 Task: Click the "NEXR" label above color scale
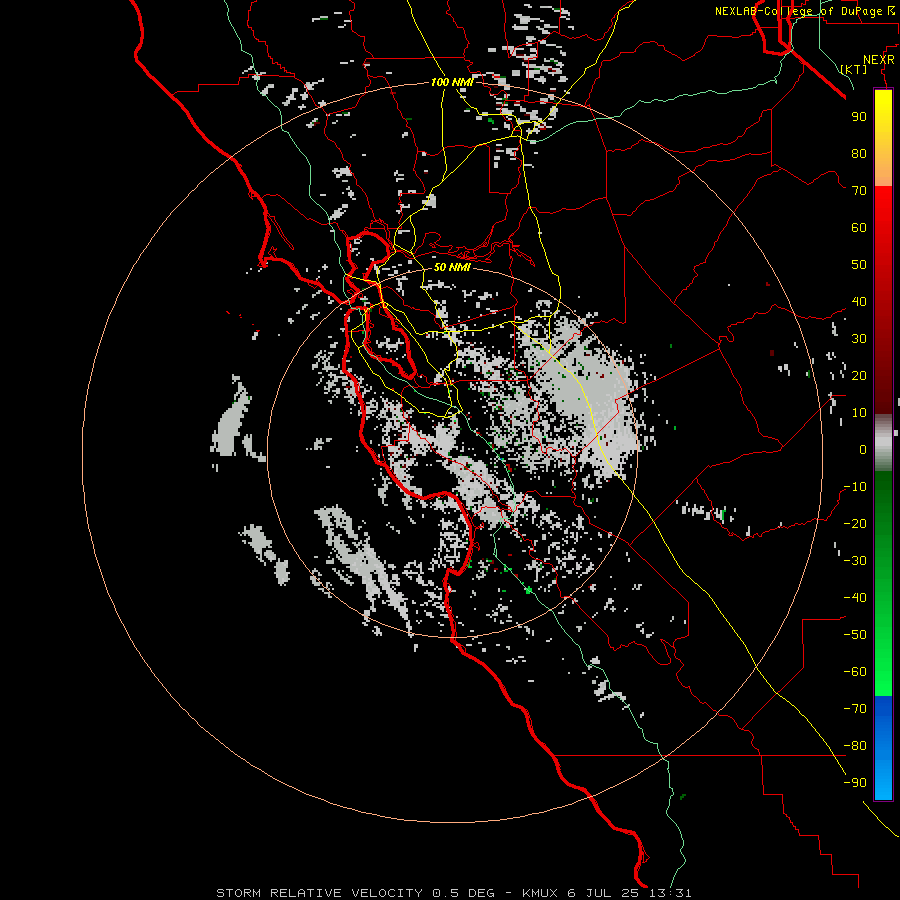(x=879, y=60)
